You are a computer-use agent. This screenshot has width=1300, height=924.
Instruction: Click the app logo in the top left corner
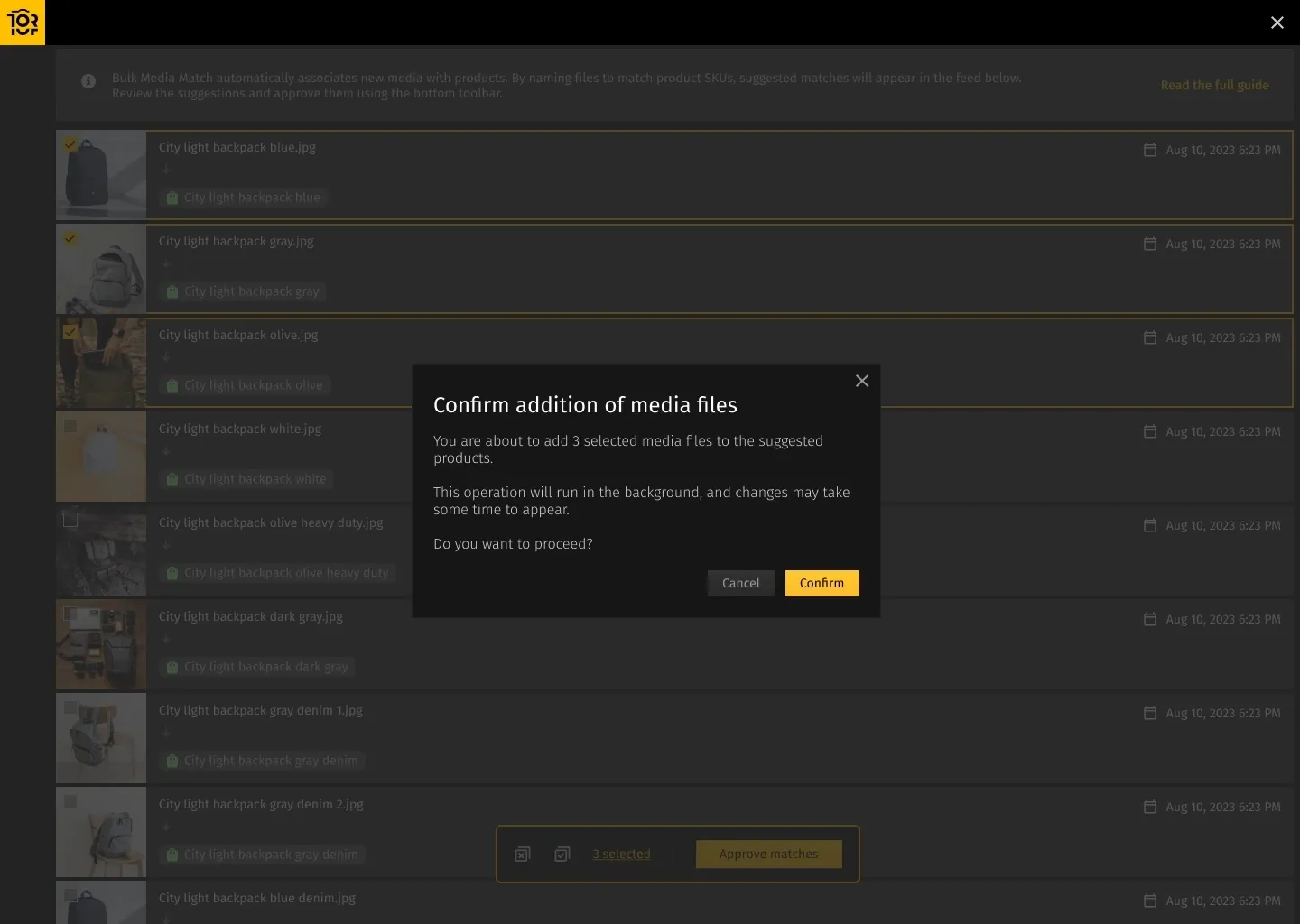[23, 23]
